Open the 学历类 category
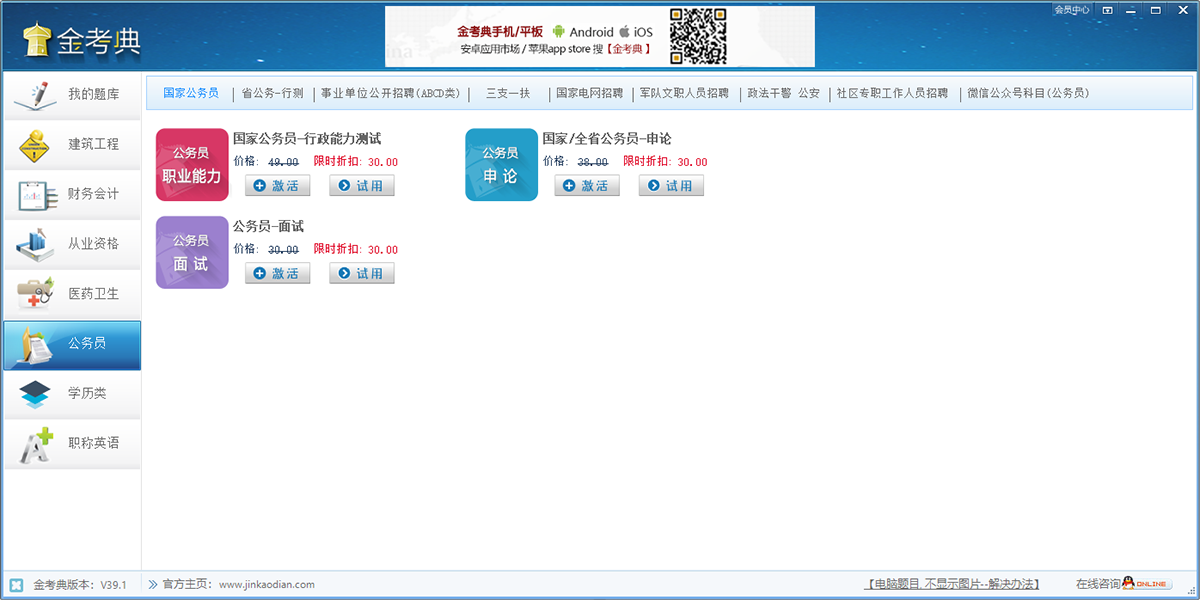This screenshot has width=1200, height=600. [x=72, y=394]
